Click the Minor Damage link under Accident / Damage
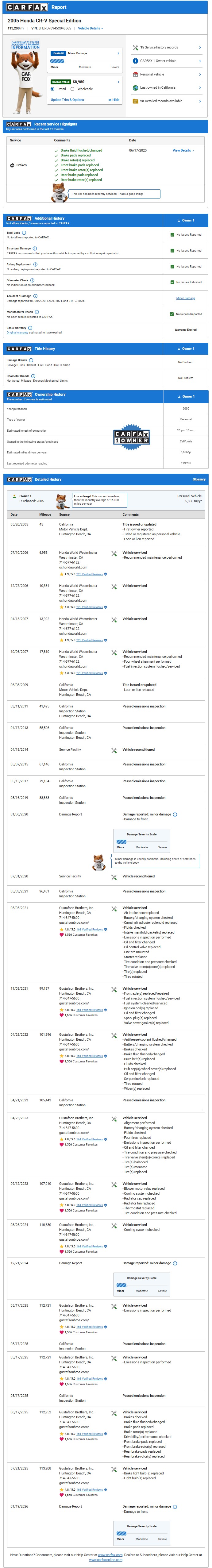 point(185,298)
